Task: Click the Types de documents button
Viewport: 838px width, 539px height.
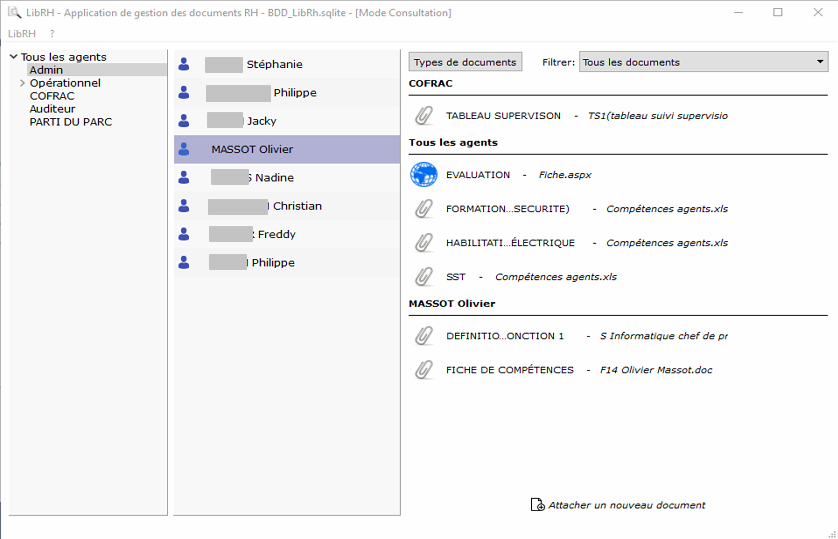Action: [x=465, y=62]
